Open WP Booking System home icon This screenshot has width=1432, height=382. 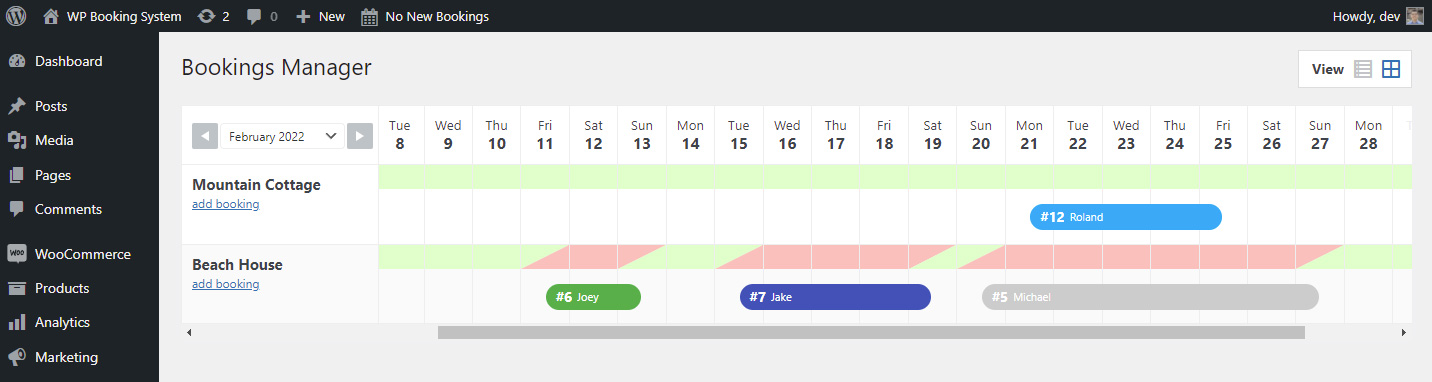(x=51, y=16)
